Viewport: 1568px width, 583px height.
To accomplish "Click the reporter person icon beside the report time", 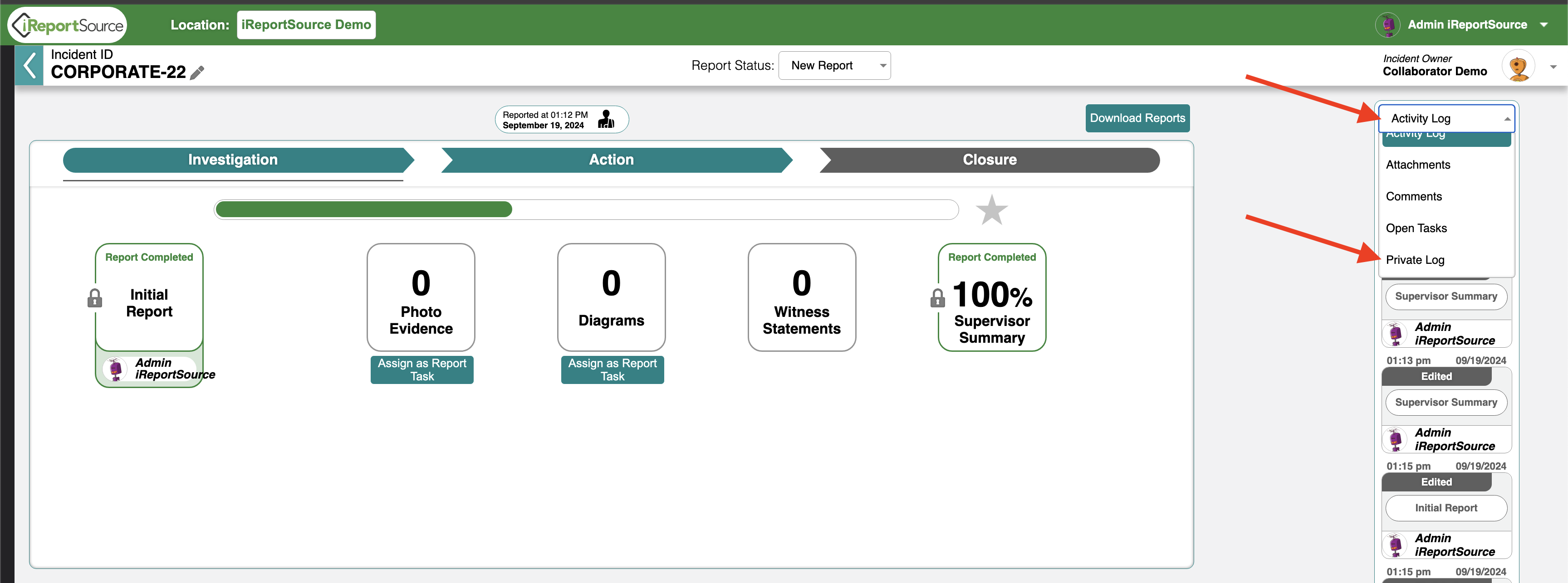I will (606, 119).
